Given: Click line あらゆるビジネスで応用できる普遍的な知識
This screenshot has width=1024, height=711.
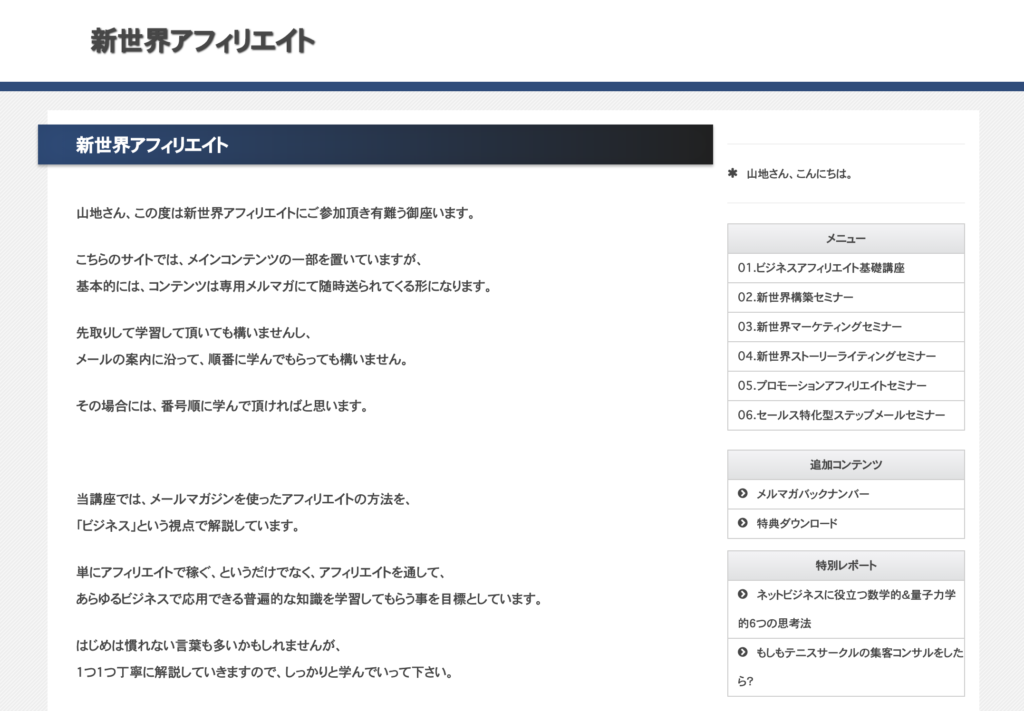Looking at the screenshot, I should (x=310, y=599).
